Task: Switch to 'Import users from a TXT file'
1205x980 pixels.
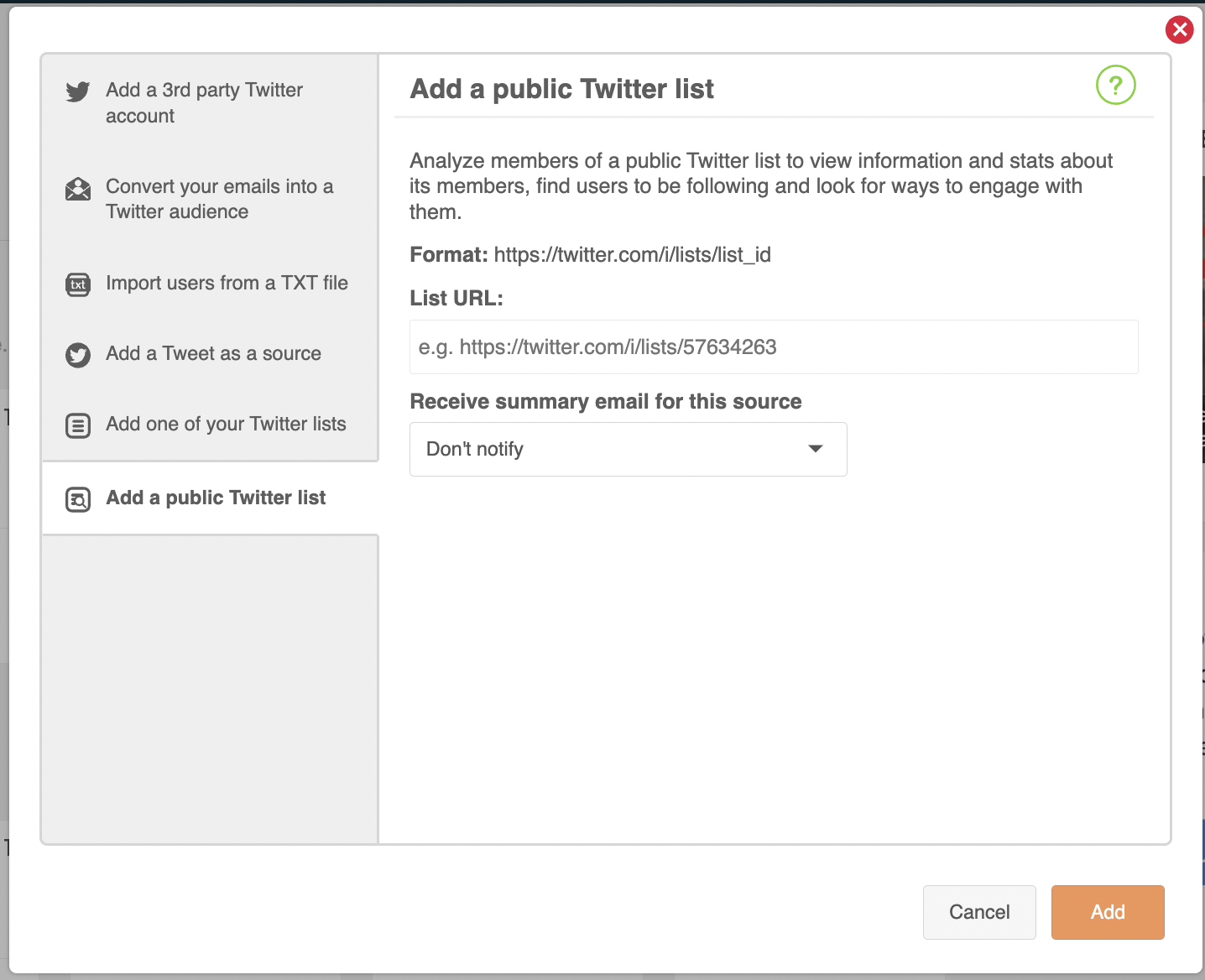Action: (210, 283)
